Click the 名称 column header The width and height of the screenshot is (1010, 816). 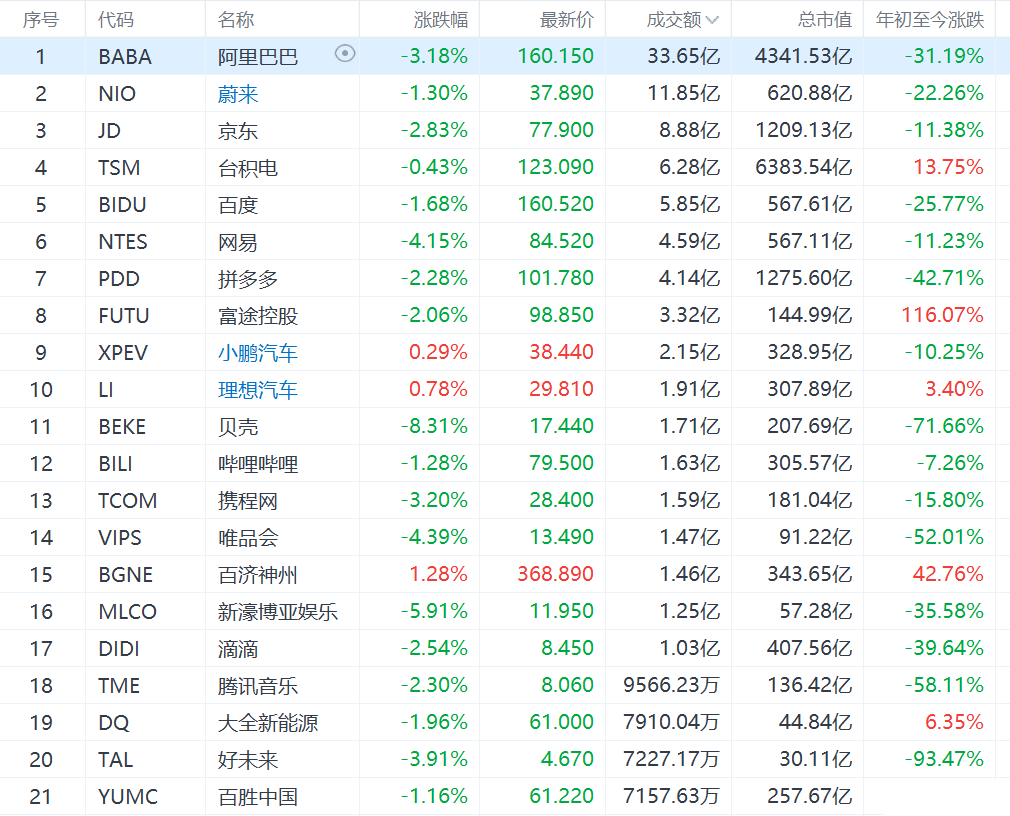236,20
